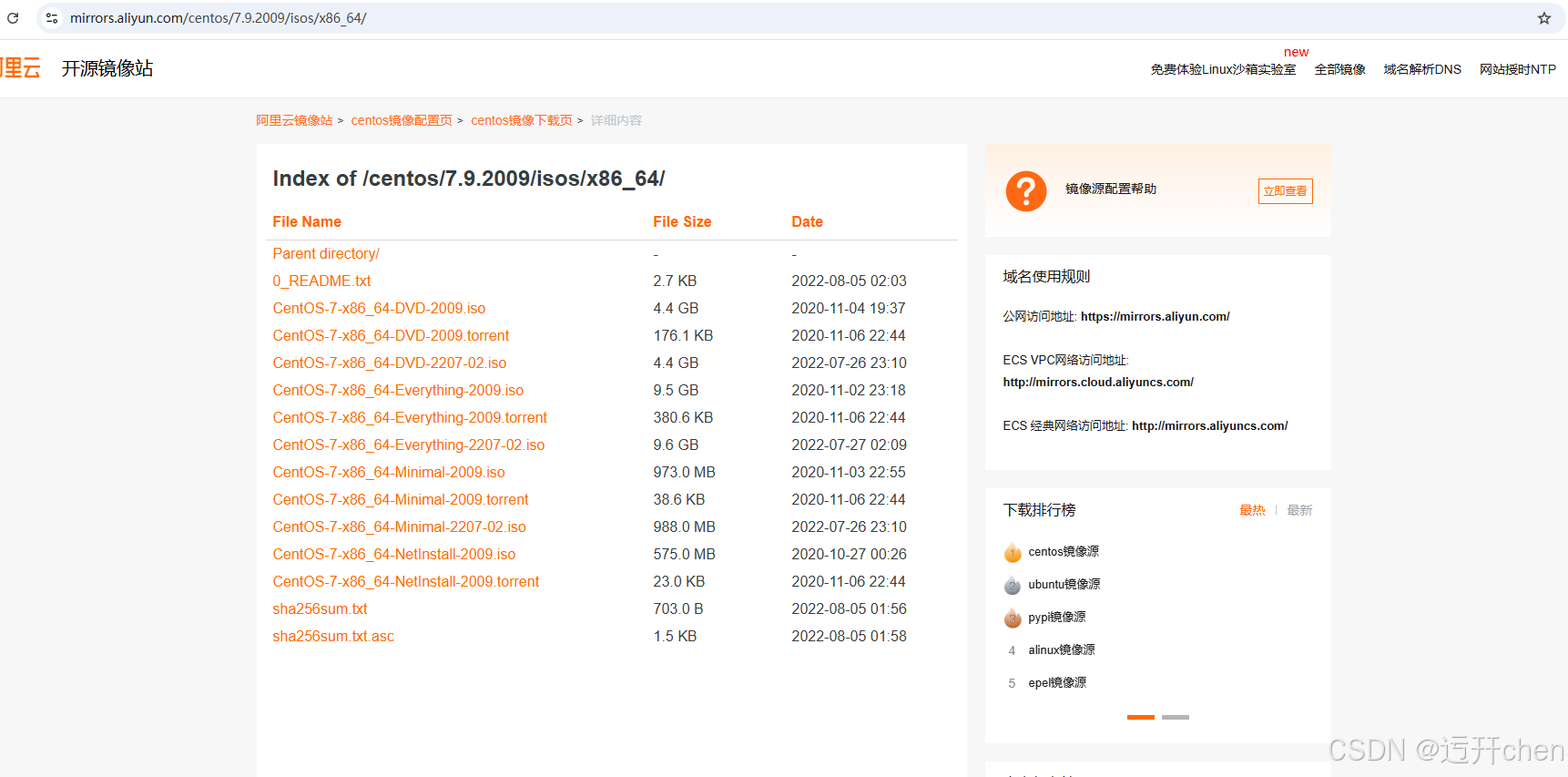Click the 973.0 MB file size cell
Image resolution: width=1568 pixels, height=777 pixels.
[x=684, y=473]
